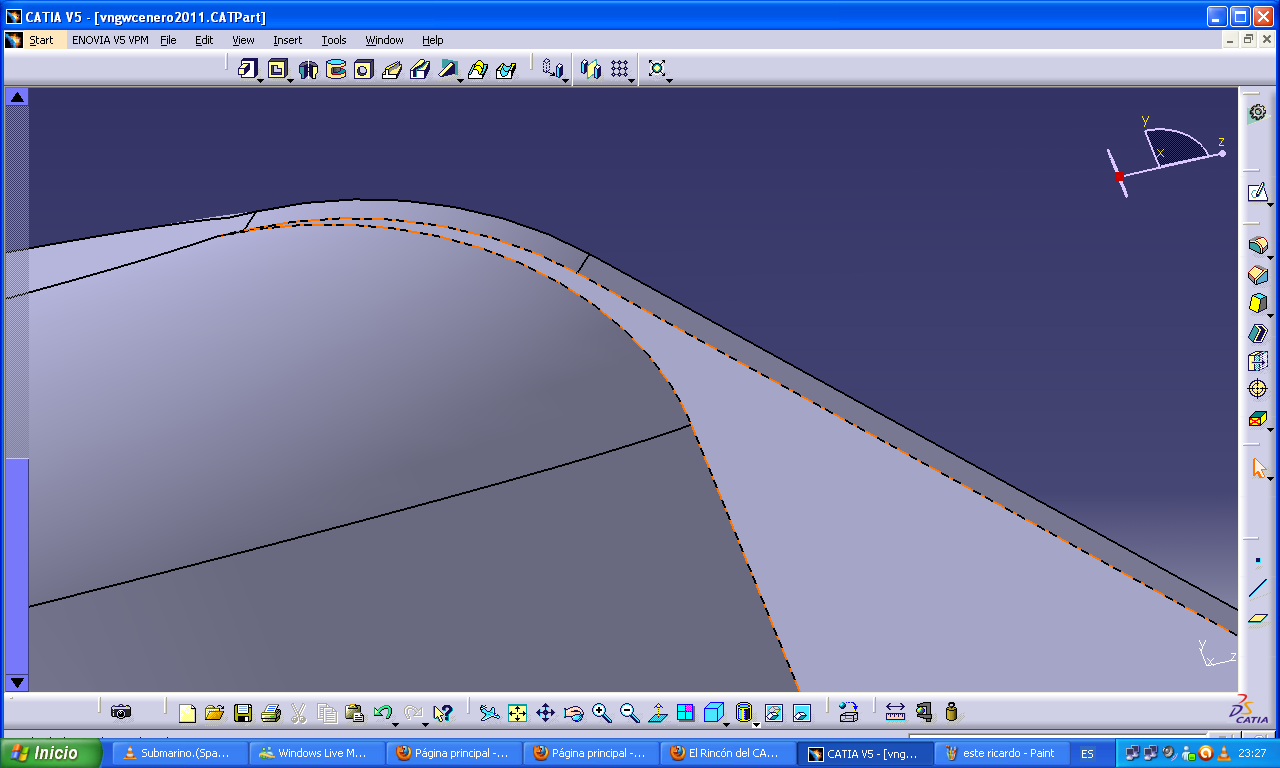Select the Pocket tool
This screenshot has height=768, width=1280.
pos(277,69)
